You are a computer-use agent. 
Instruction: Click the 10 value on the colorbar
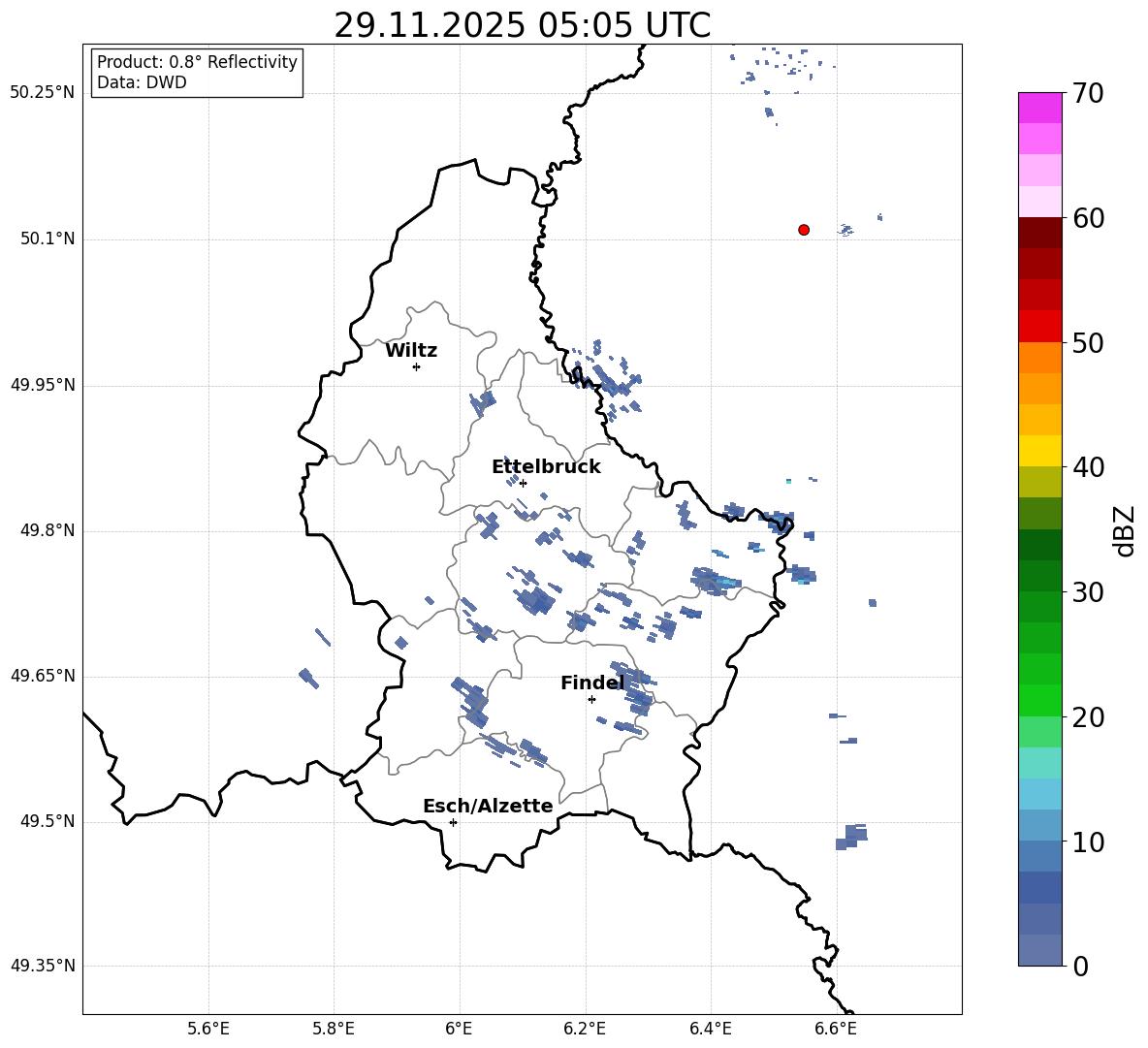click(x=1087, y=842)
